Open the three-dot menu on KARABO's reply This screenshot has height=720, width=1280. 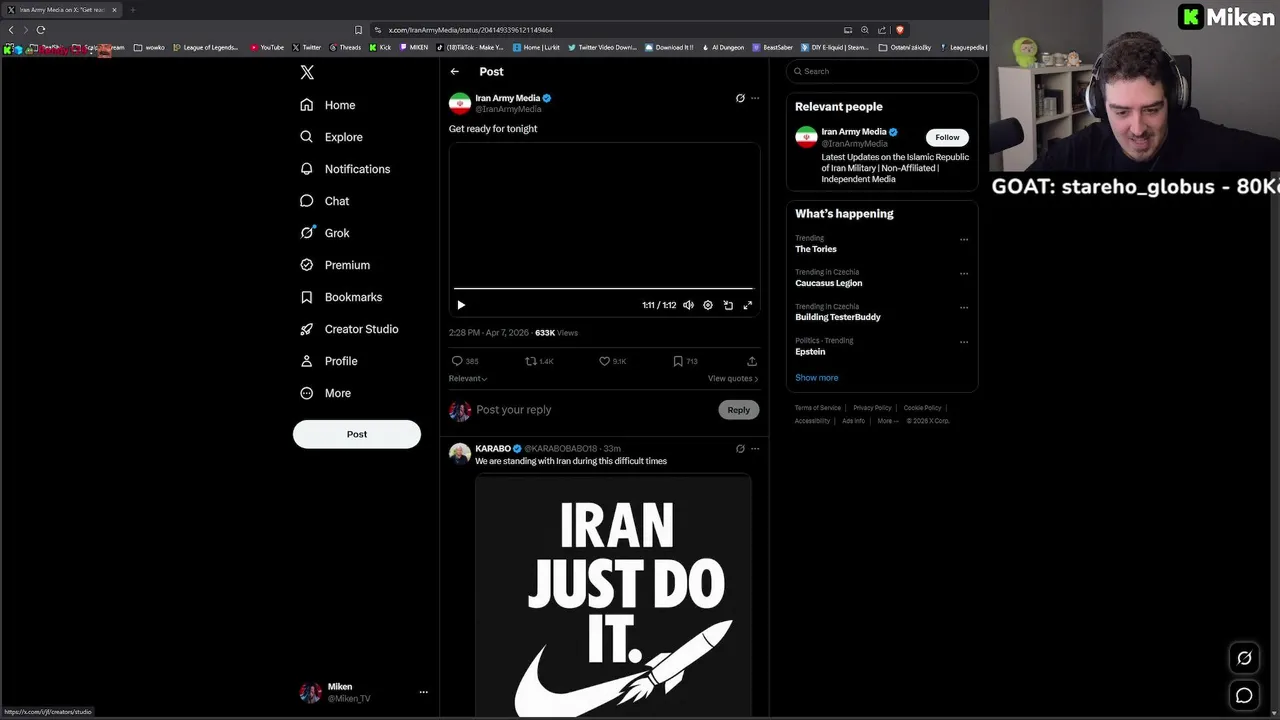coord(755,449)
